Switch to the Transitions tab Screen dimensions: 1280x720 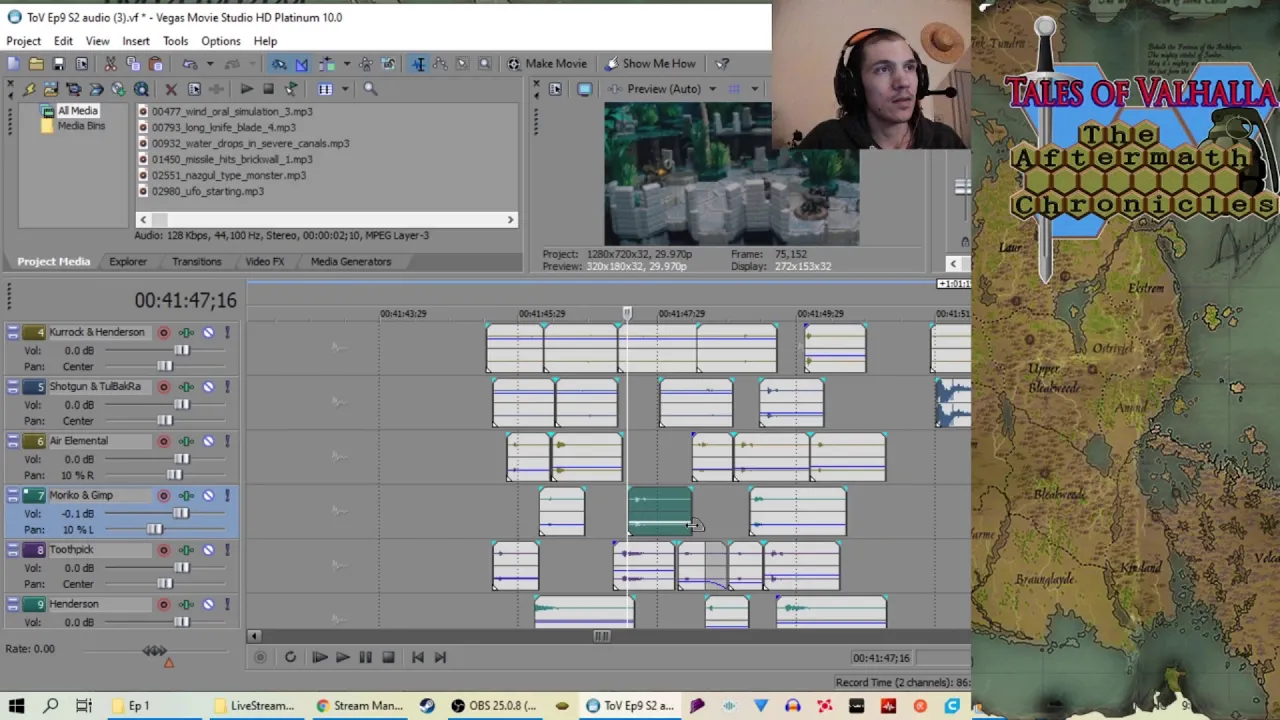coord(196,261)
